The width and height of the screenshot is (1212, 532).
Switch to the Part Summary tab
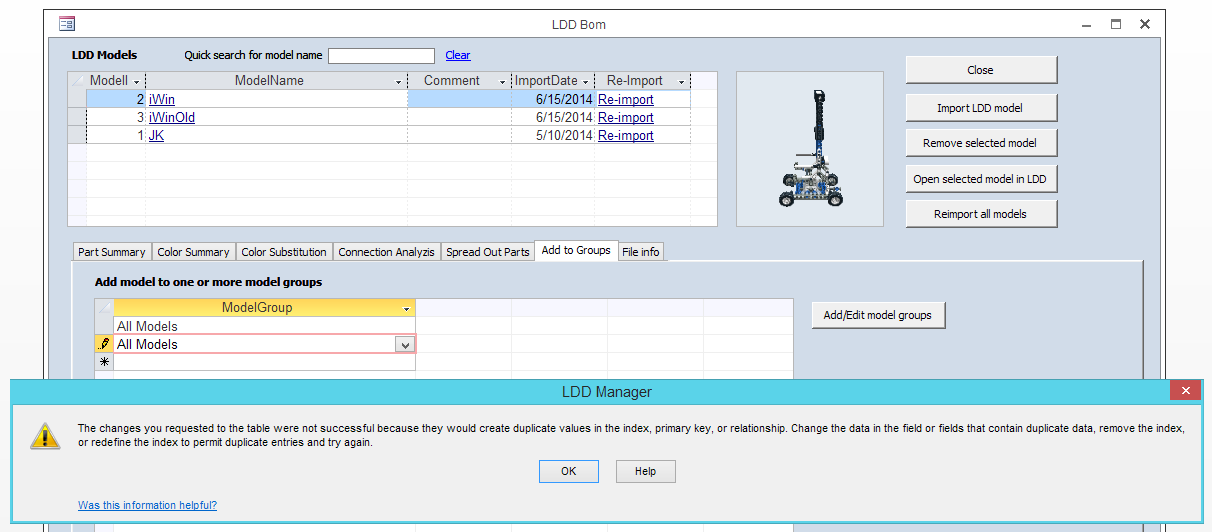pos(112,252)
